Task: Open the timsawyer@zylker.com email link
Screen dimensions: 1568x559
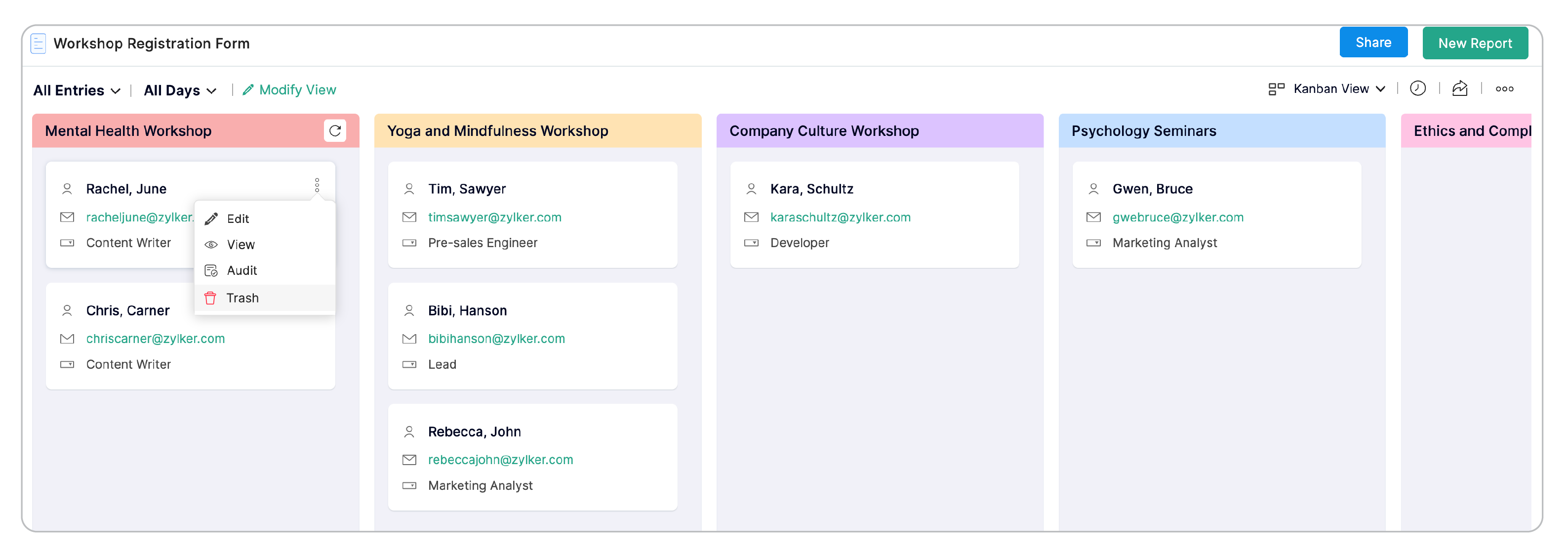Action: (x=494, y=217)
